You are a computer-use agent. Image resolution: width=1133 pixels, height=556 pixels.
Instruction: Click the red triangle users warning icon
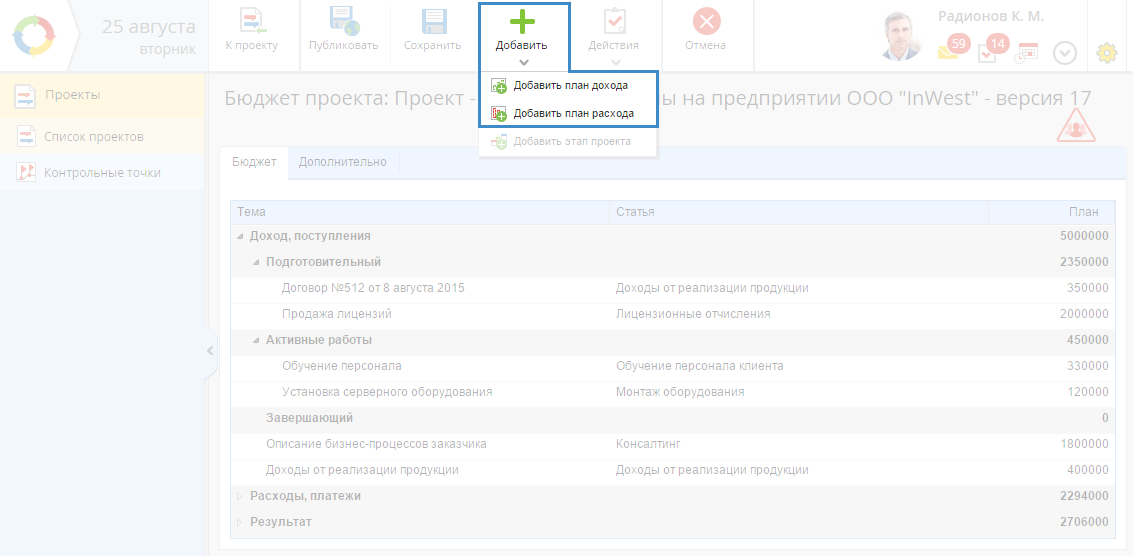coord(1076,126)
